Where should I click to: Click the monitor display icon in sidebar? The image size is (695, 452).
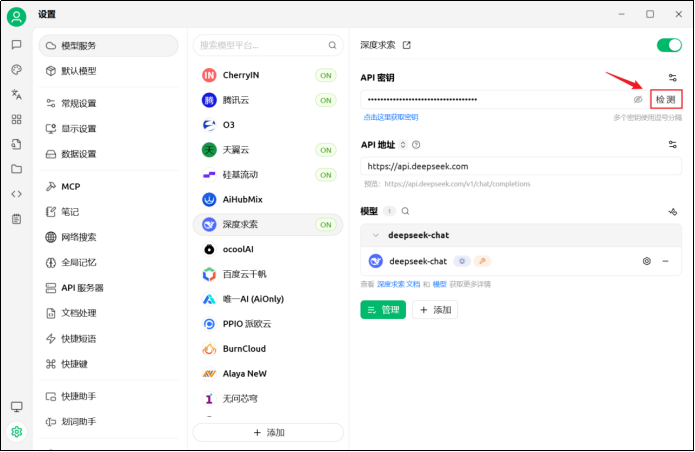(17, 406)
